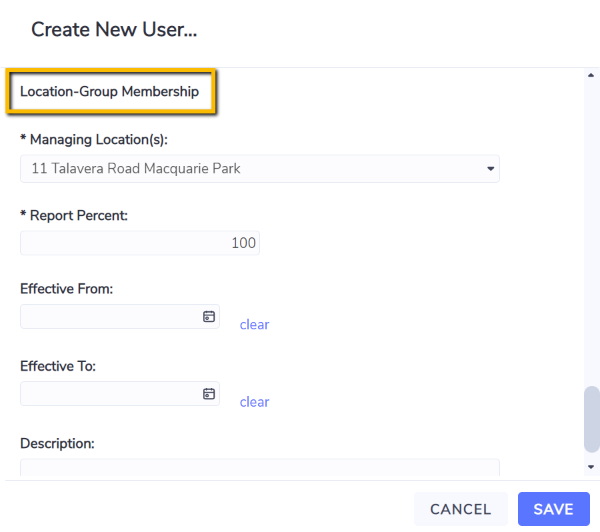The height and width of the screenshot is (532, 600).
Task: Open the Effective To calendar picker icon
Action: point(209,393)
